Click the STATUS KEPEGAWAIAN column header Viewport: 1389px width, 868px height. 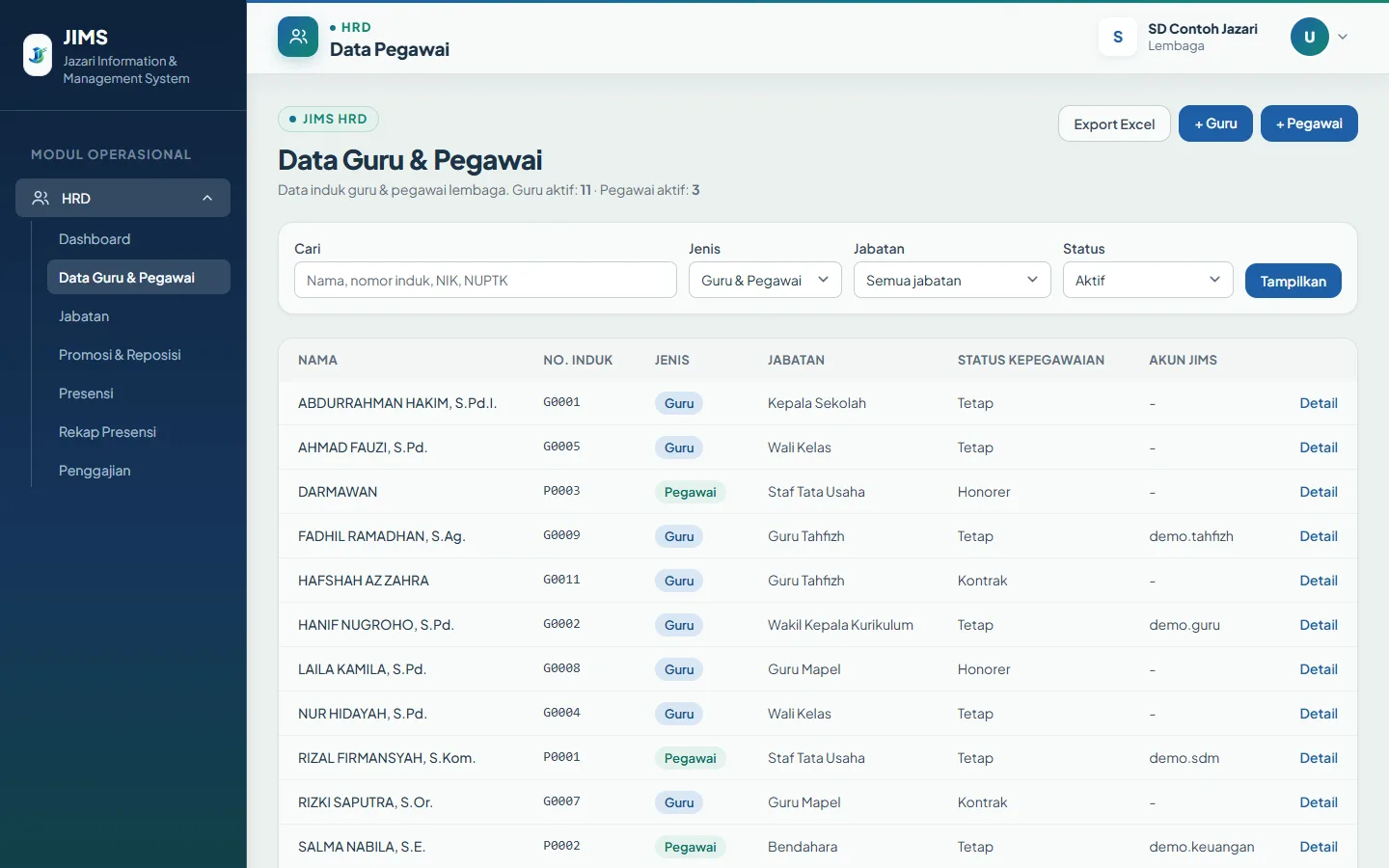[1030, 360]
